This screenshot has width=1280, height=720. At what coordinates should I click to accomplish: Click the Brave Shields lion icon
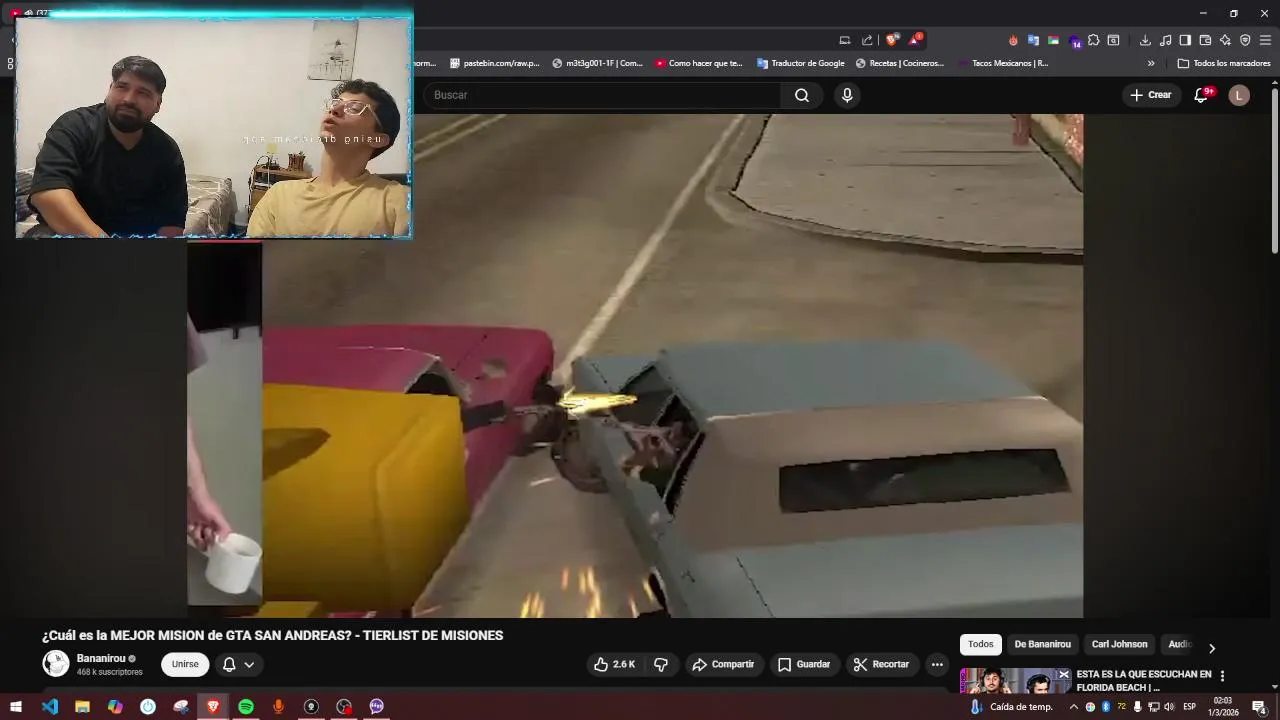tap(891, 40)
